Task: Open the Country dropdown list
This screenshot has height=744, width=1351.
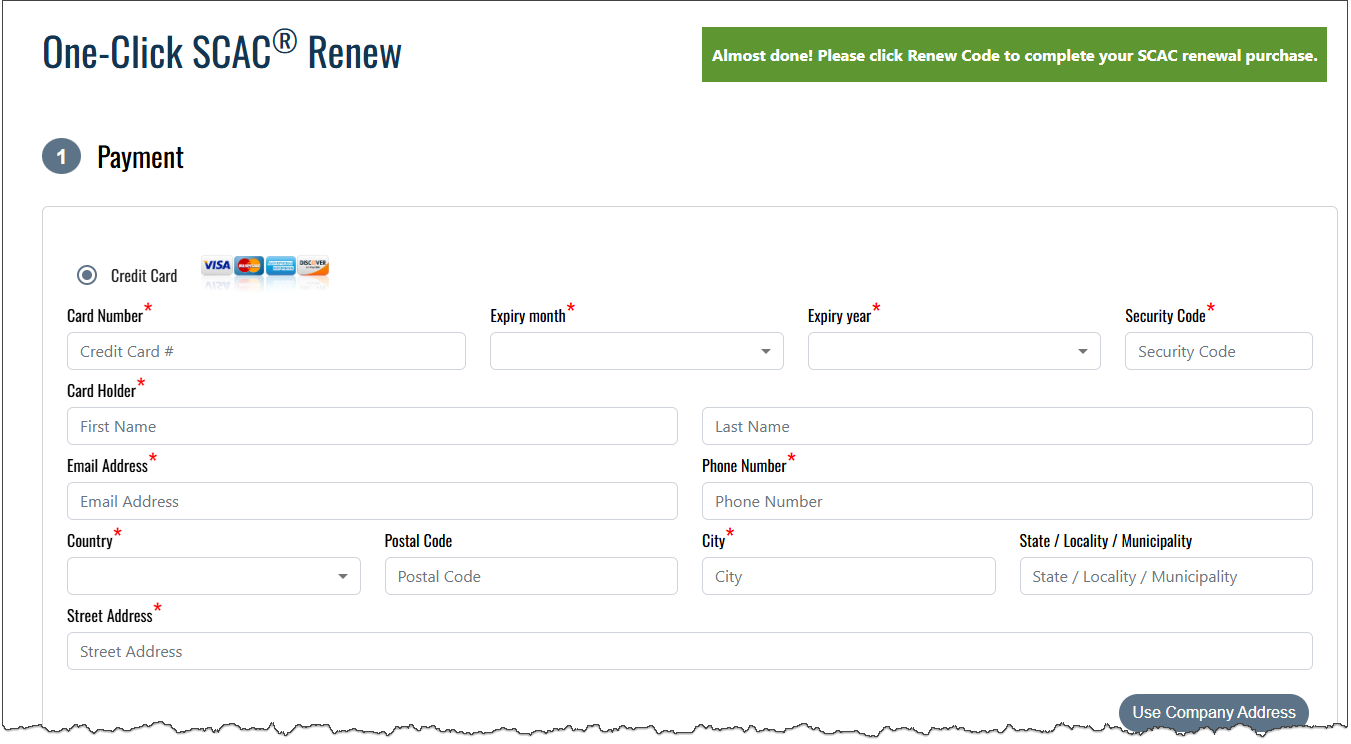Action: [213, 576]
